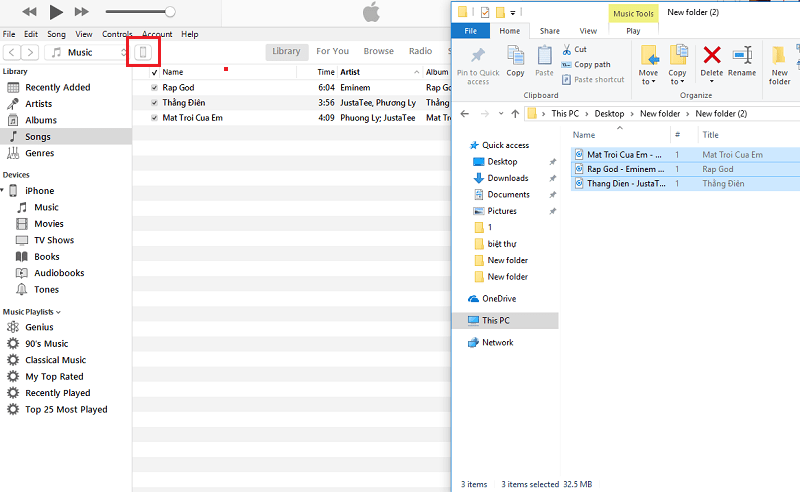800x492 pixels.
Task: Open Movies under iPhone device
Action: pyautogui.click(x=48, y=224)
